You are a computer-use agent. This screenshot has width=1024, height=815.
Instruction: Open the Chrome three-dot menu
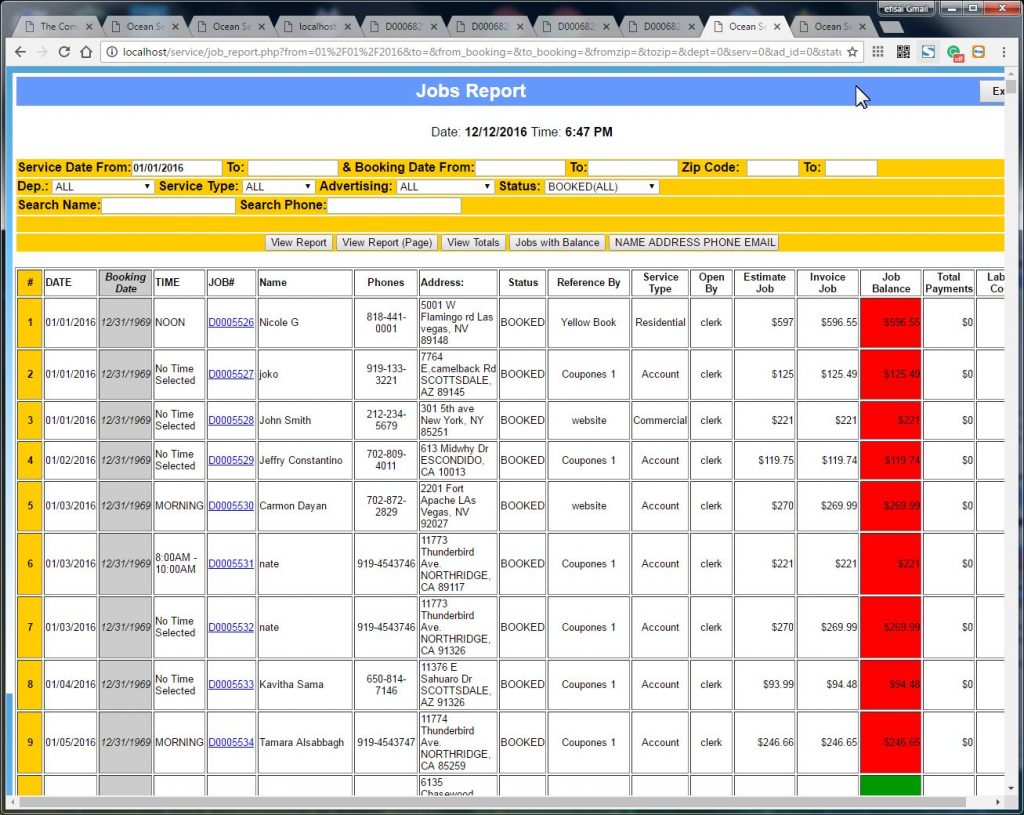[x=1003, y=52]
